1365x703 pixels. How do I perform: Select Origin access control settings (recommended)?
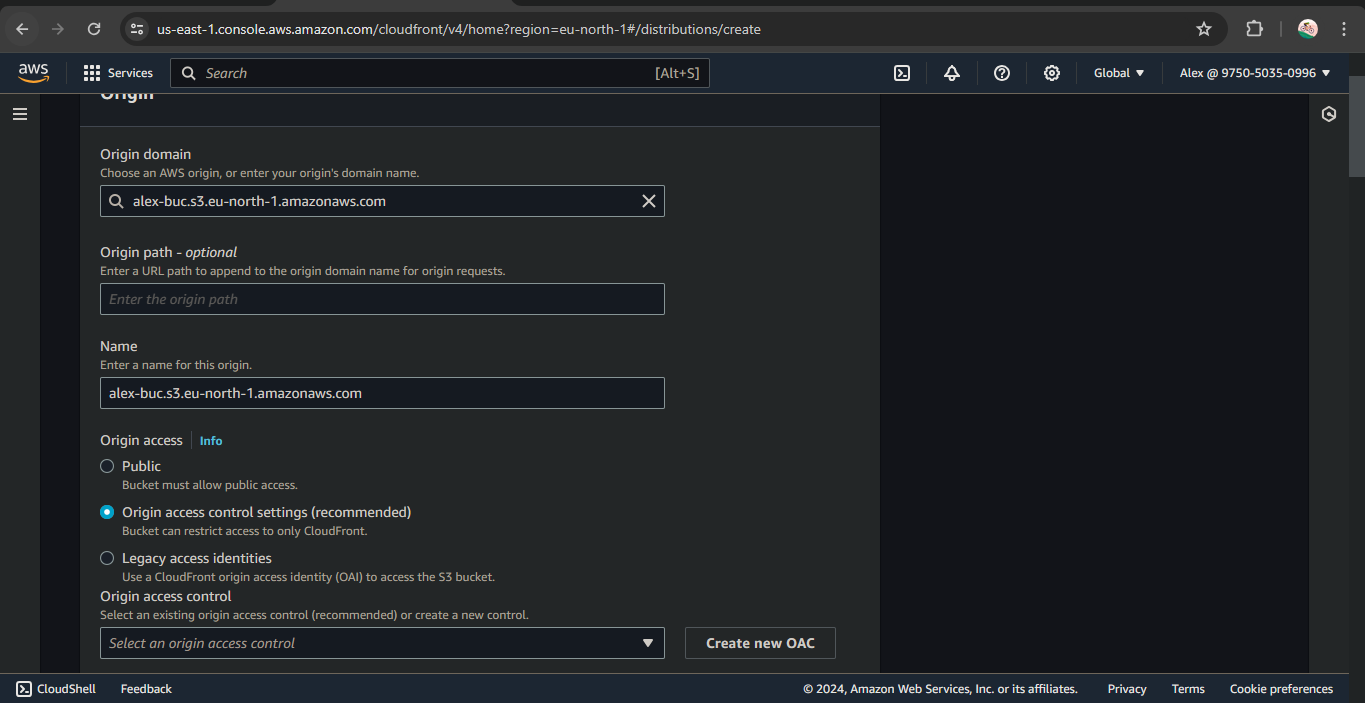(107, 512)
